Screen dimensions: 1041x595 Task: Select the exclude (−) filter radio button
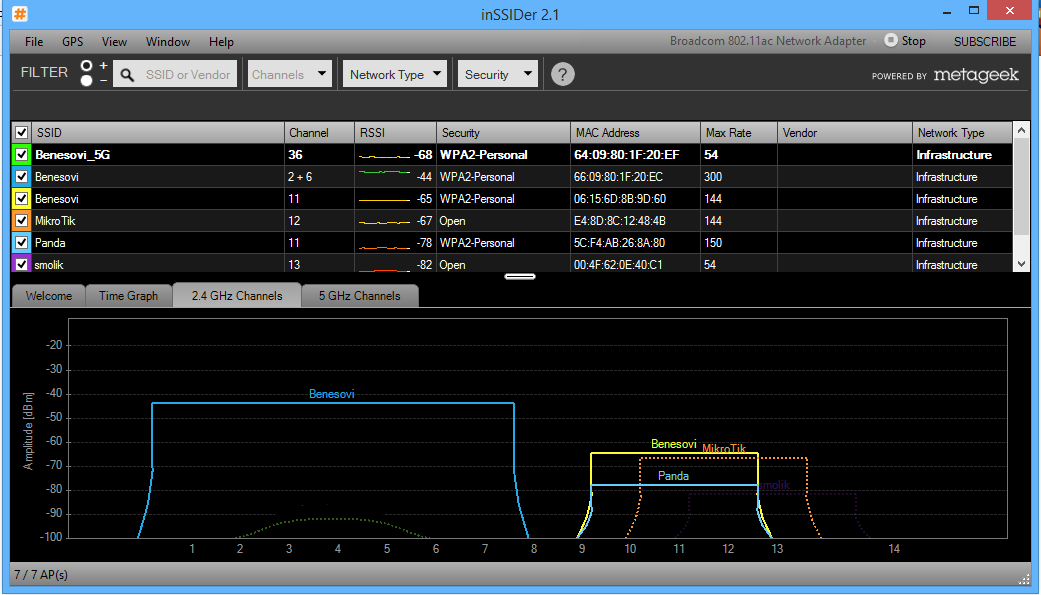click(x=87, y=81)
